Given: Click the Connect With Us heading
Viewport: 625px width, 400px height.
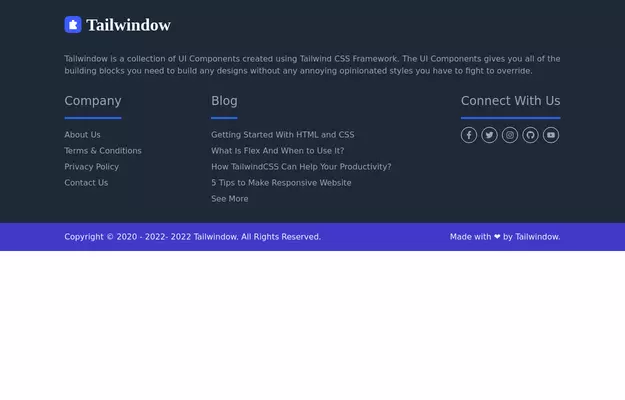Looking at the screenshot, I should pos(510,101).
